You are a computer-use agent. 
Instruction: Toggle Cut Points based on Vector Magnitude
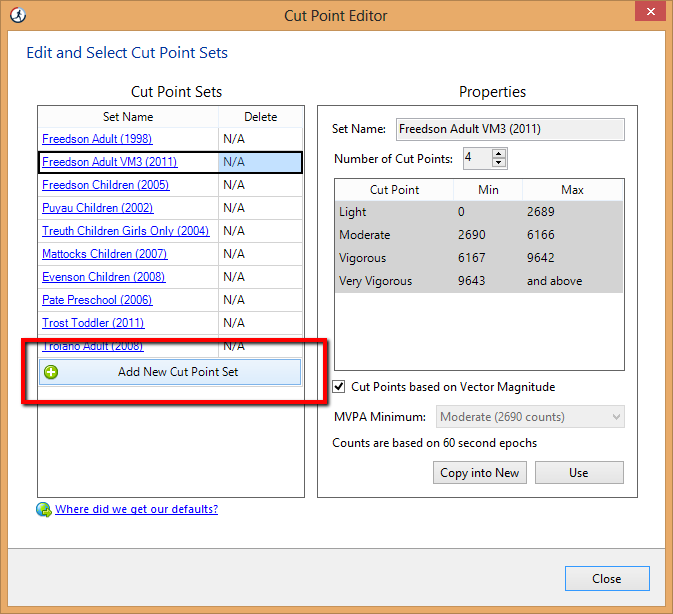point(341,387)
